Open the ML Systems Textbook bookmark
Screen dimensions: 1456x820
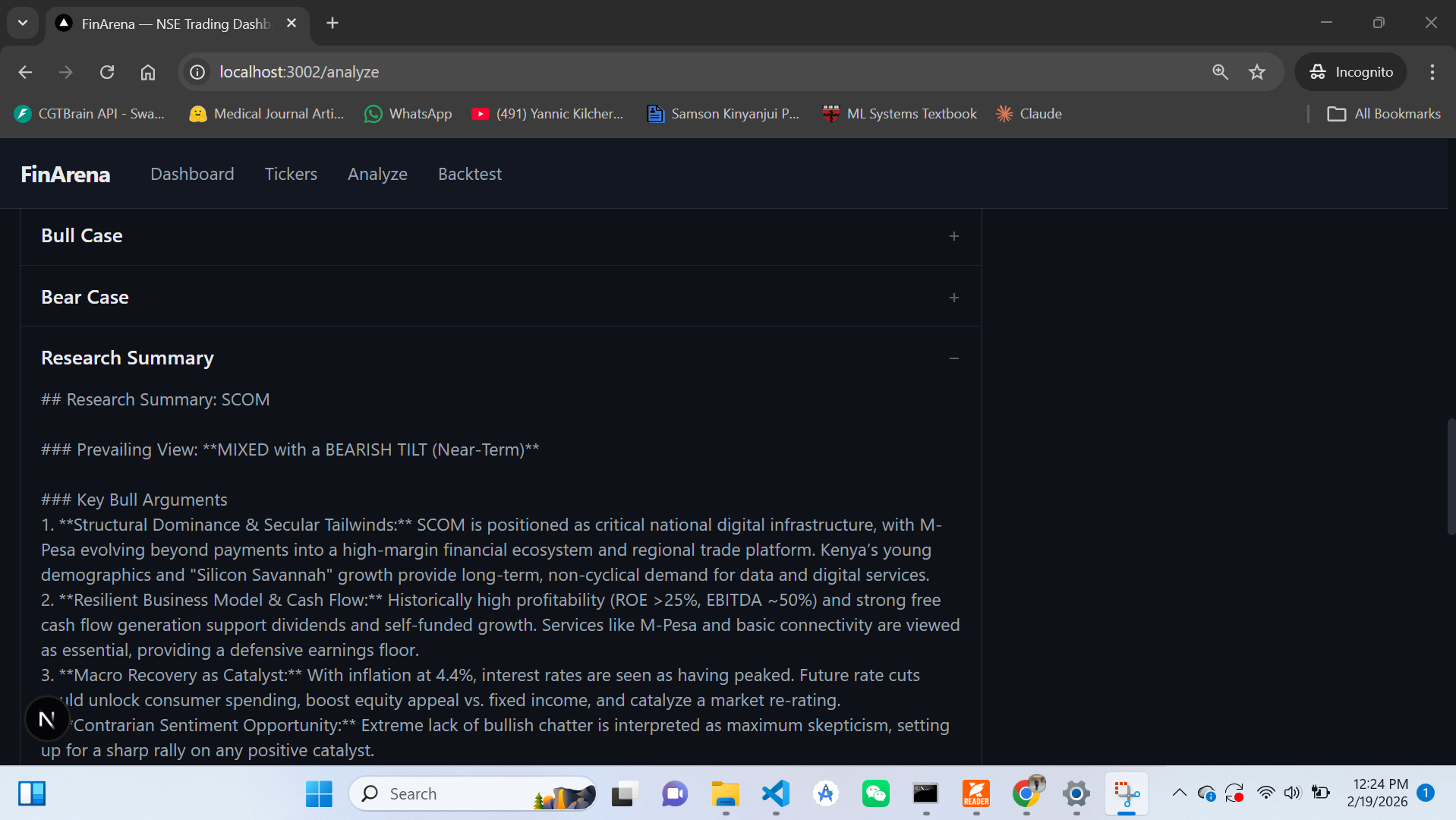(899, 113)
